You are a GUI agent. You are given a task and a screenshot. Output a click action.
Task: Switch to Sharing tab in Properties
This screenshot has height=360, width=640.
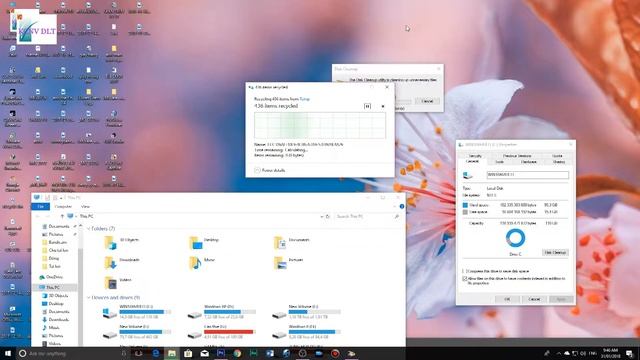point(559,162)
